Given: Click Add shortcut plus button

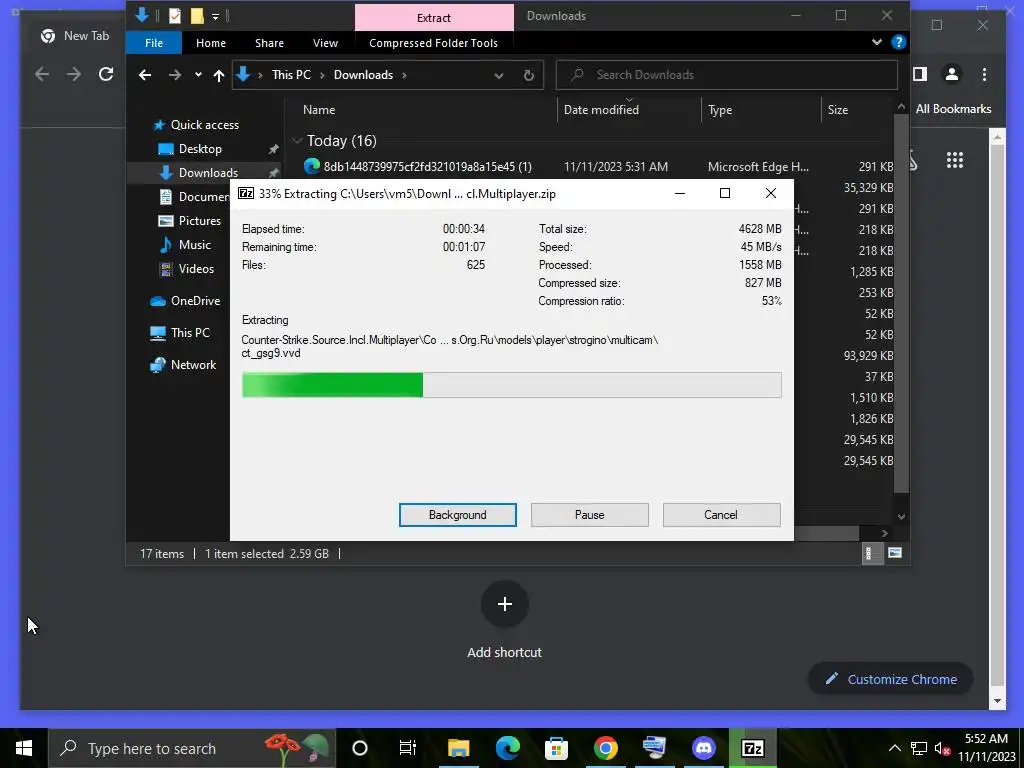Looking at the screenshot, I should click(x=504, y=604).
